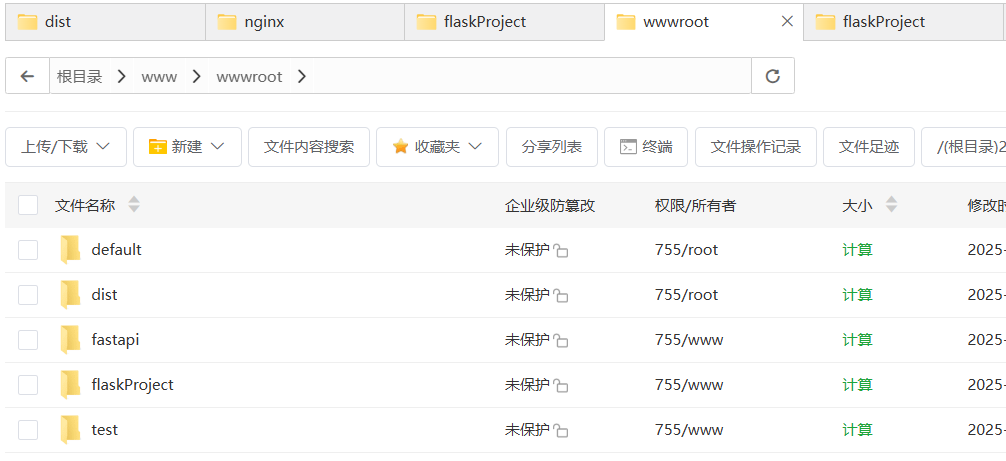
Task: Click the star icon on 收藏夹
Action: (400, 147)
